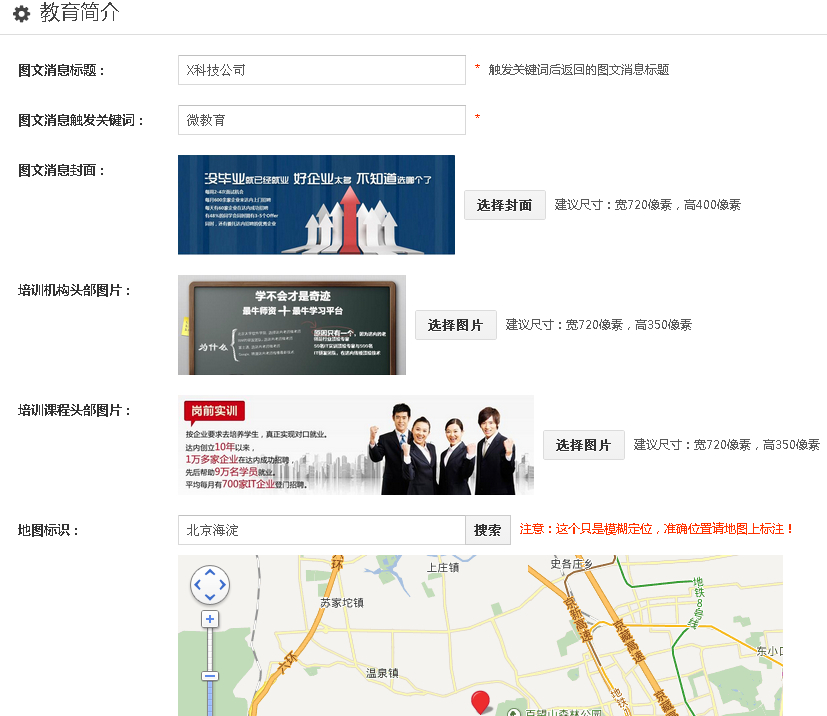Screen dimensions: 827x716
Task: Pan the map up with the arrow control
Action: pyautogui.click(x=210, y=574)
